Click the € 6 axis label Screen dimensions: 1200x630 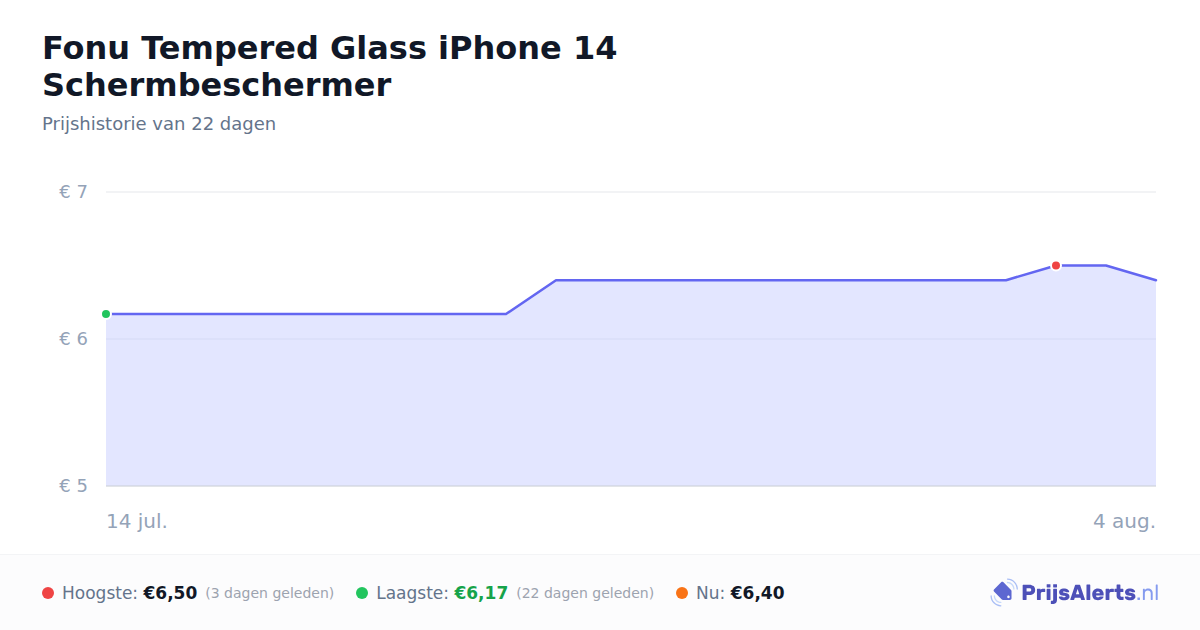point(73,339)
